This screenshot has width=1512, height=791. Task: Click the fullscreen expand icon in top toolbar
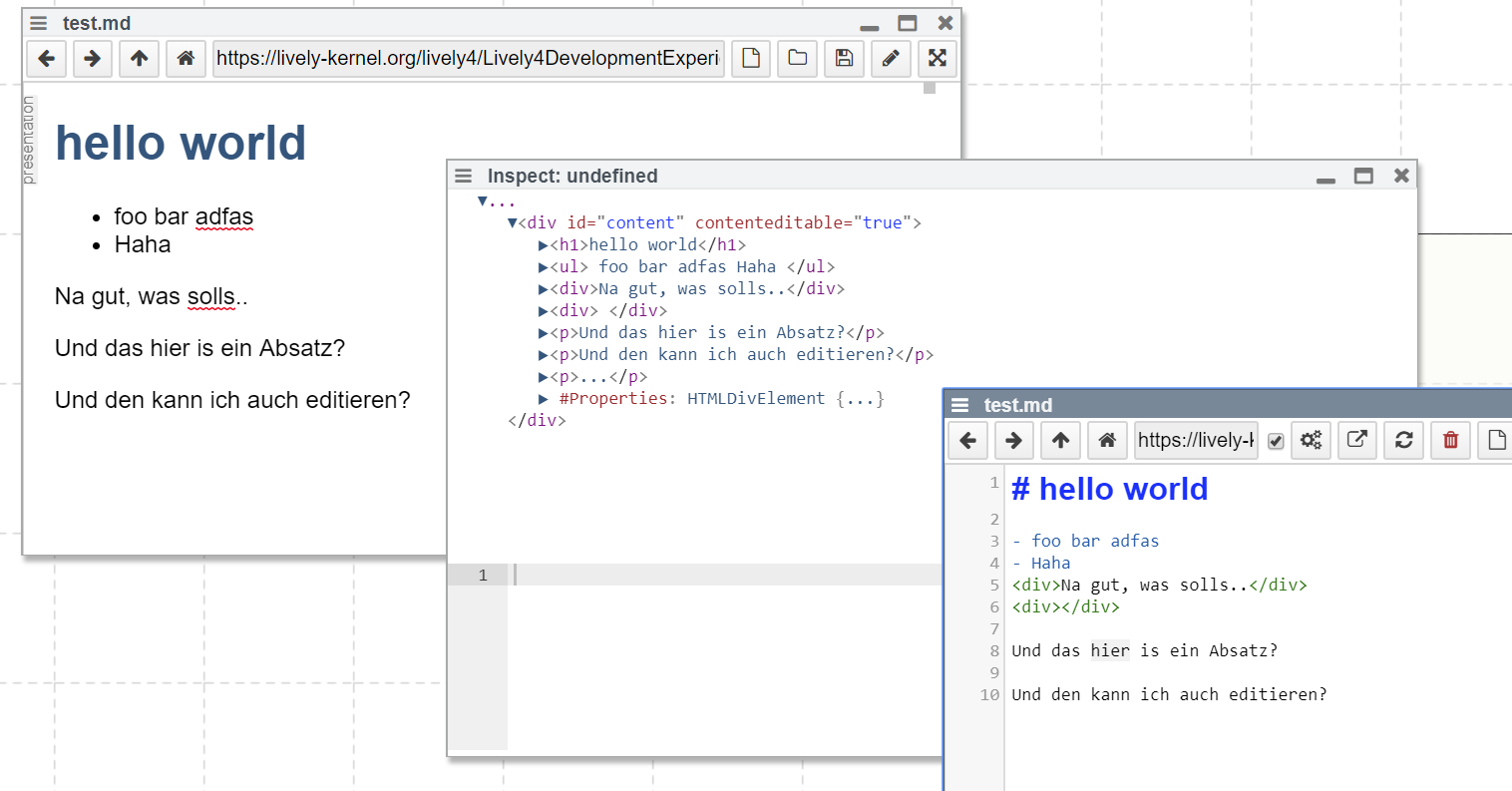[937, 59]
